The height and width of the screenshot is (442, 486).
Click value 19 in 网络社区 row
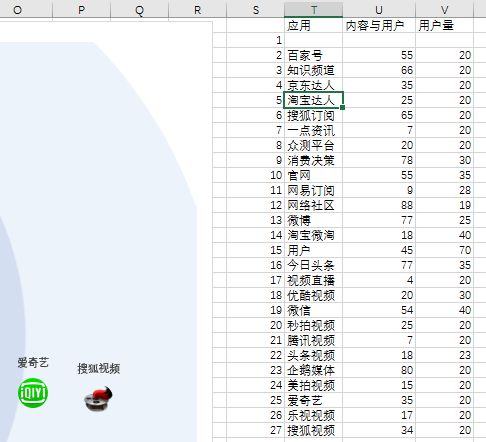tap(465, 205)
